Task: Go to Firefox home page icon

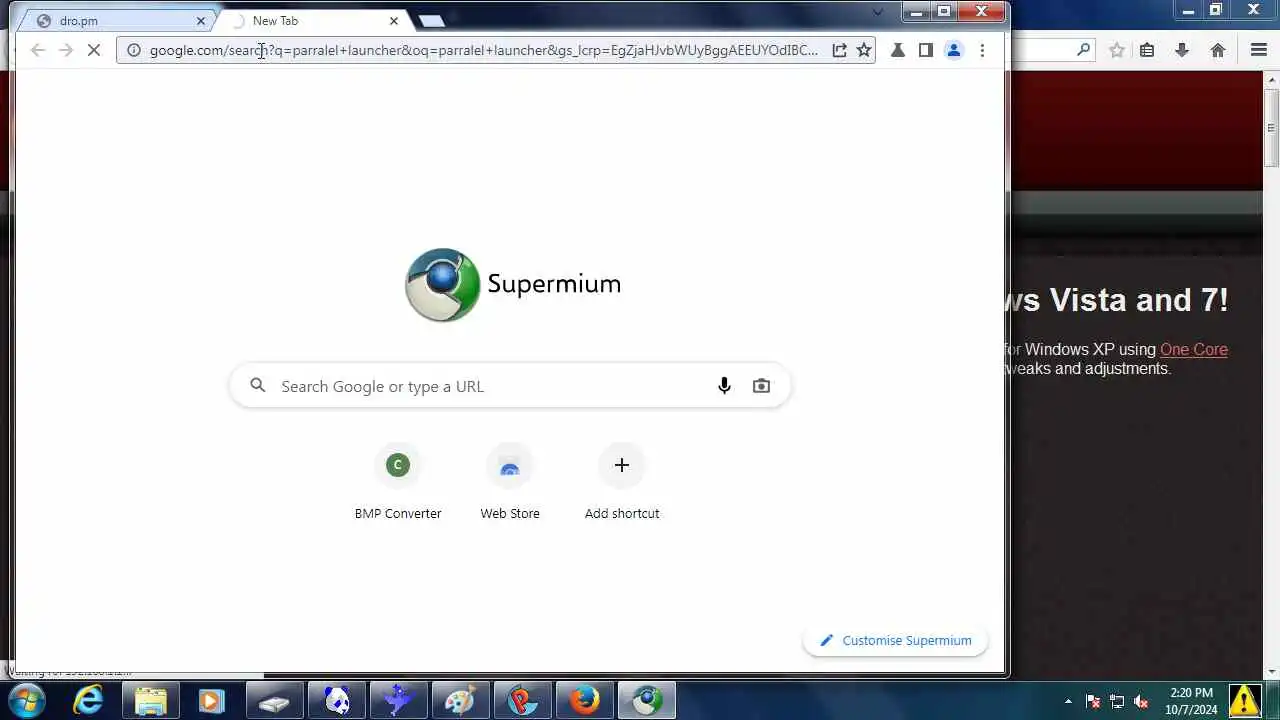Action: tap(1218, 50)
